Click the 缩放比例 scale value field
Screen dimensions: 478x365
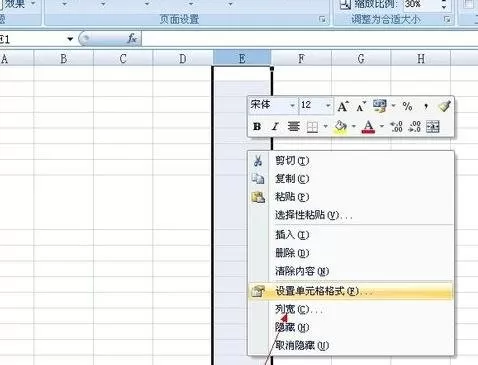421,5
